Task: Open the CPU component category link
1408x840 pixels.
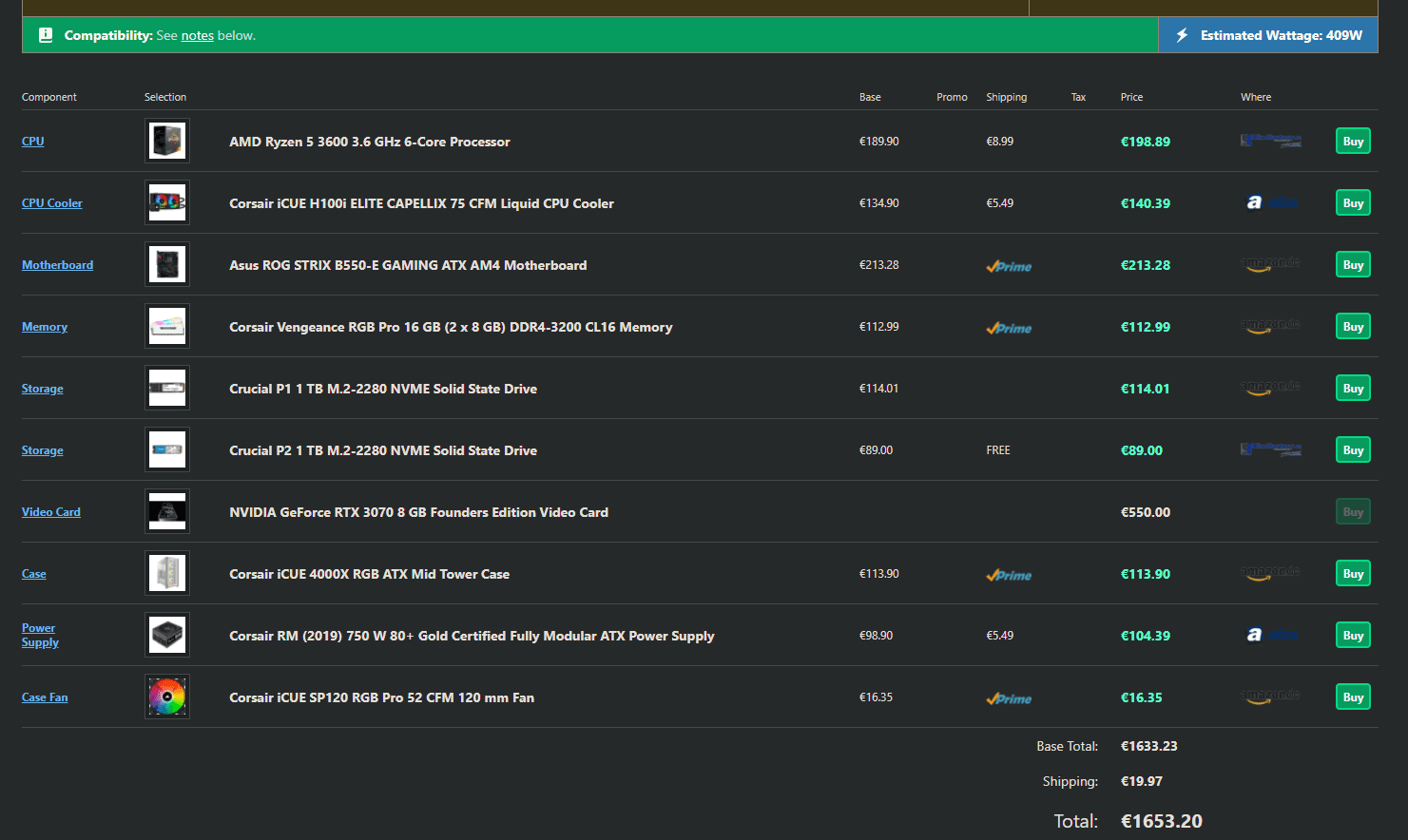Action: click(33, 141)
